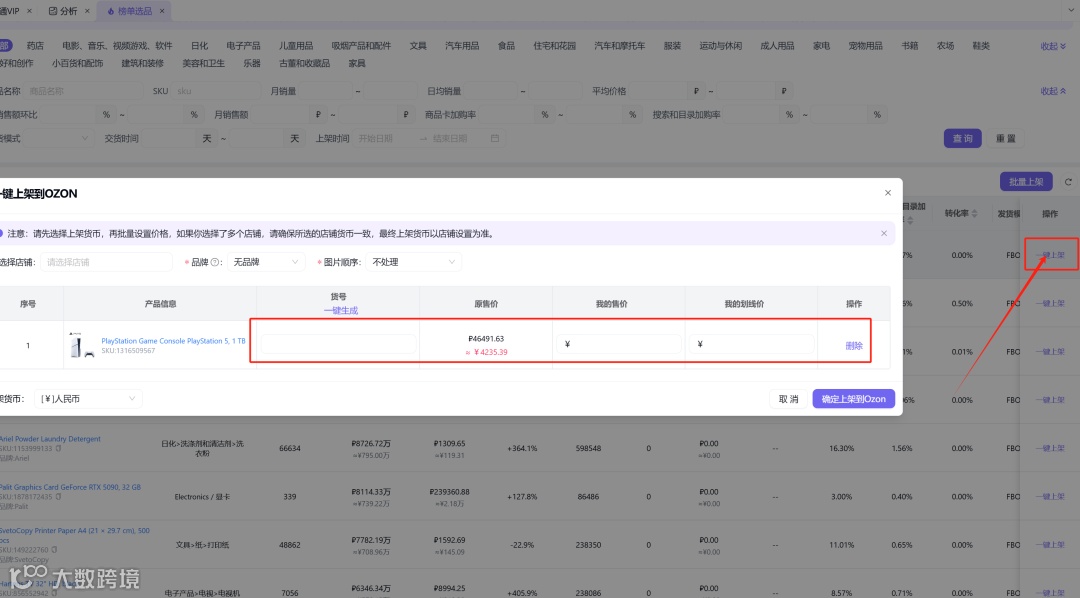Collapse the category list with 收起
The height and width of the screenshot is (598, 1080).
[1053, 46]
